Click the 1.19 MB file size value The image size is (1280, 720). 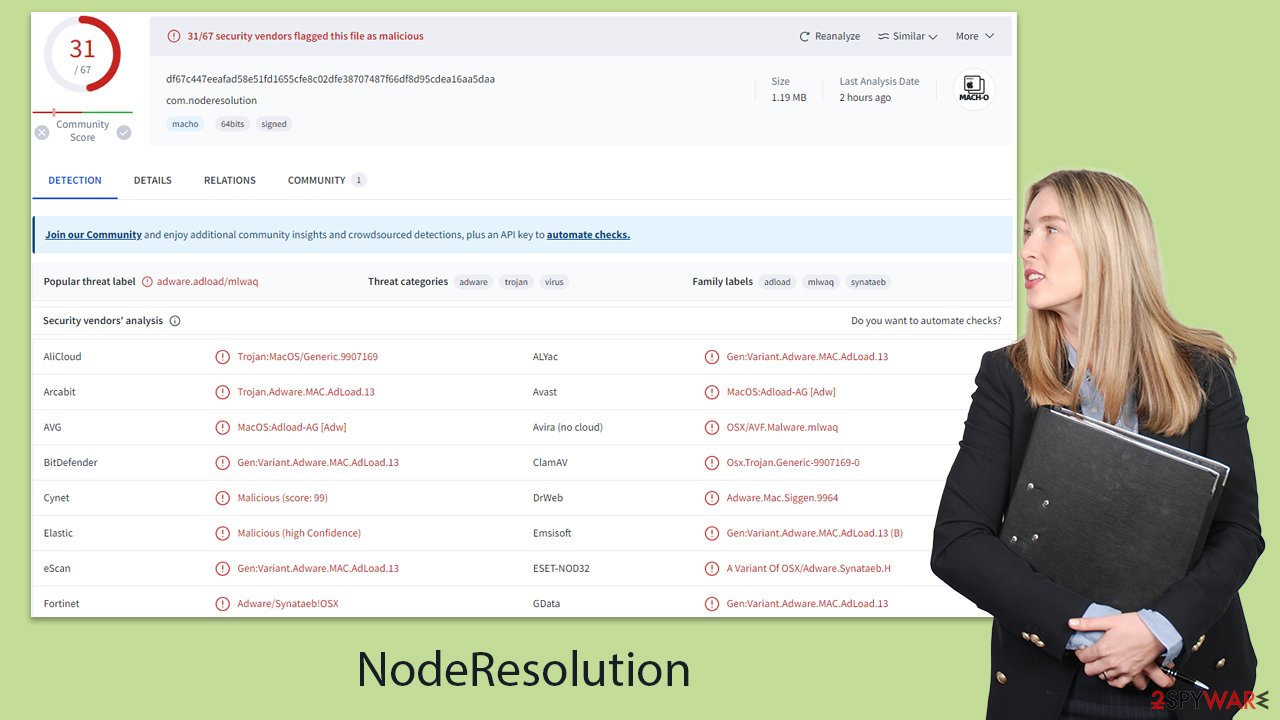coord(788,98)
